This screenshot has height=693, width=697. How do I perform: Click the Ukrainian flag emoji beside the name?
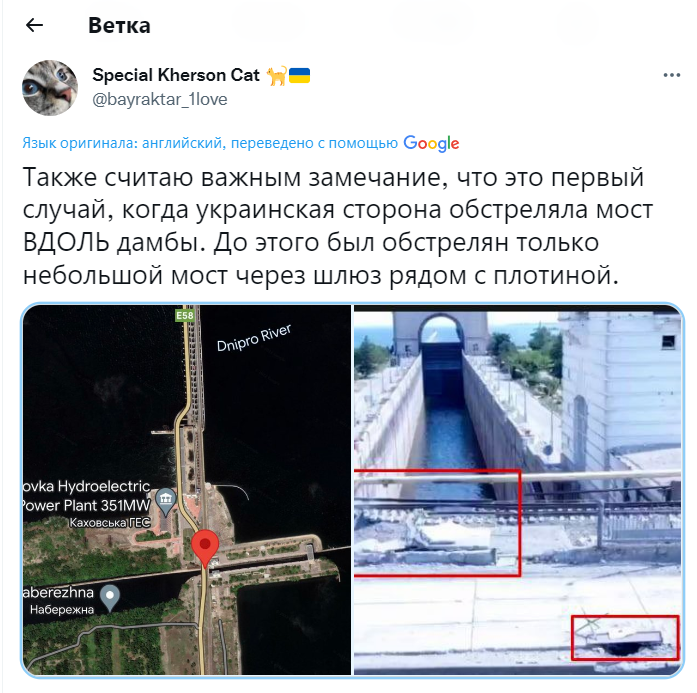point(300,76)
